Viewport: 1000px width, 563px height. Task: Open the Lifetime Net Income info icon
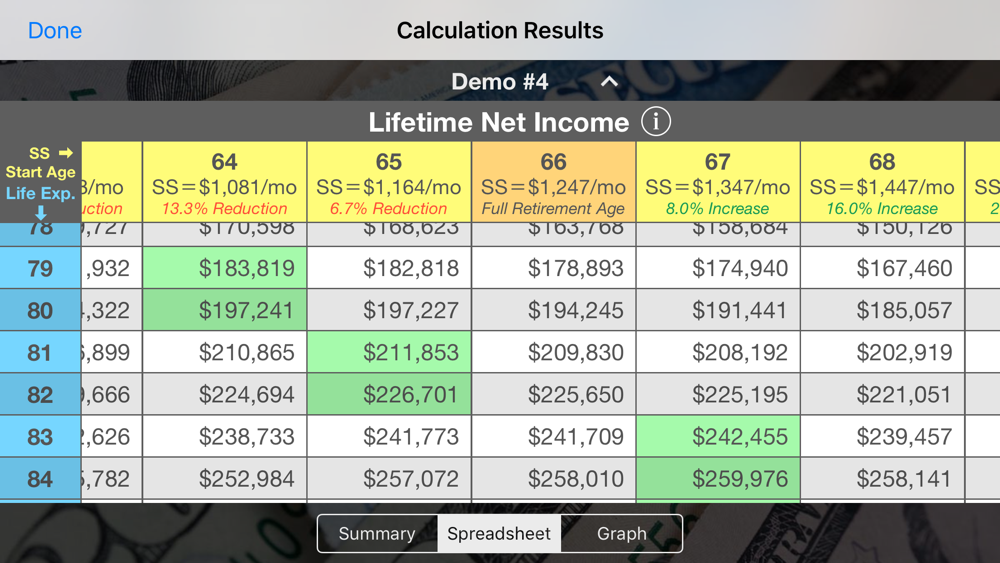click(x=656, y=121)
